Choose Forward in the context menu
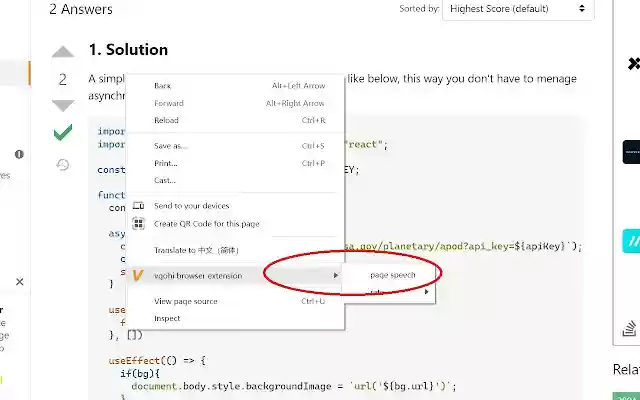Viewport: 640px width, 400px height. (x=235, y=103)
